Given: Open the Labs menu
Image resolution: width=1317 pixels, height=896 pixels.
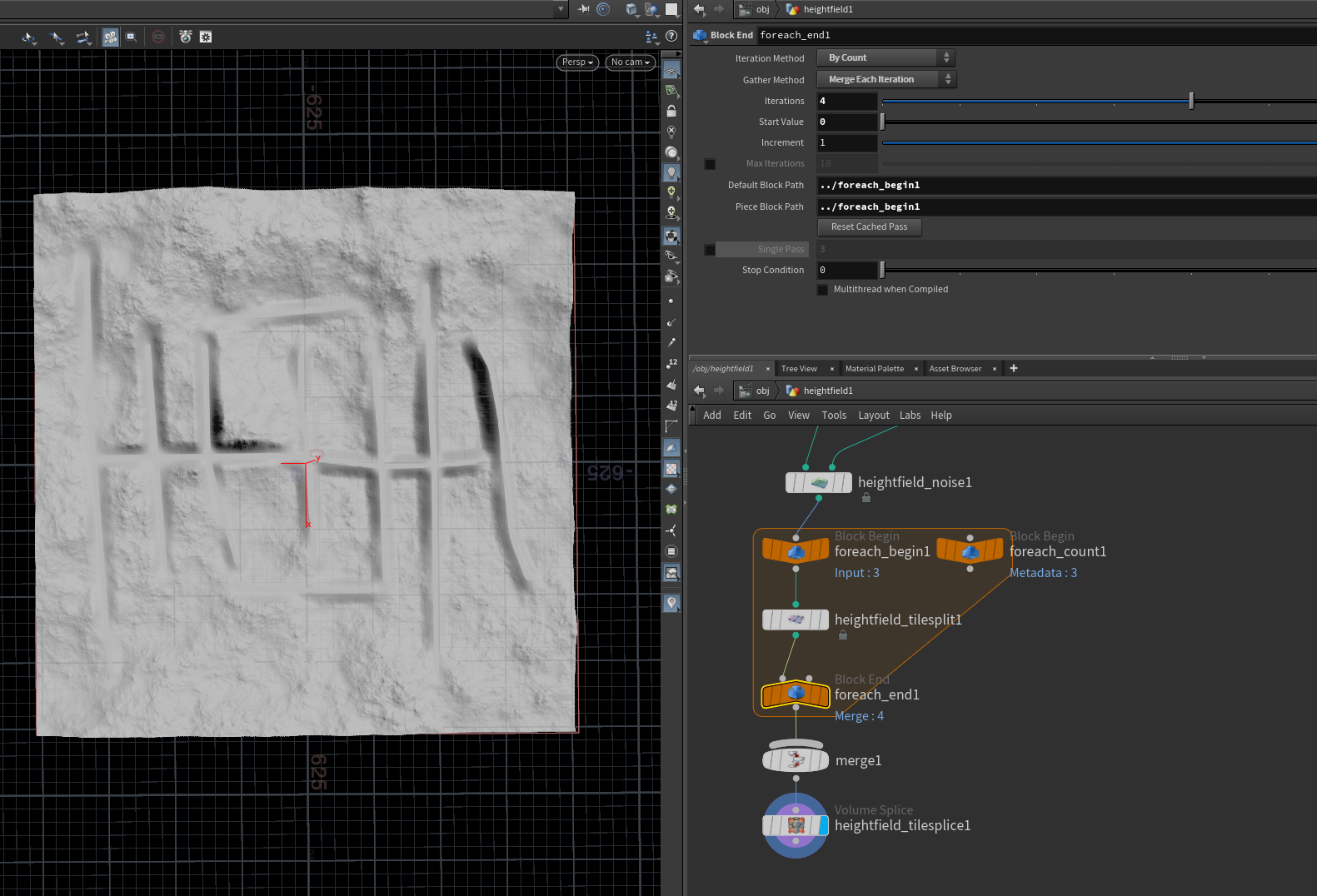Looking at the screenshot, I should 910,416.
